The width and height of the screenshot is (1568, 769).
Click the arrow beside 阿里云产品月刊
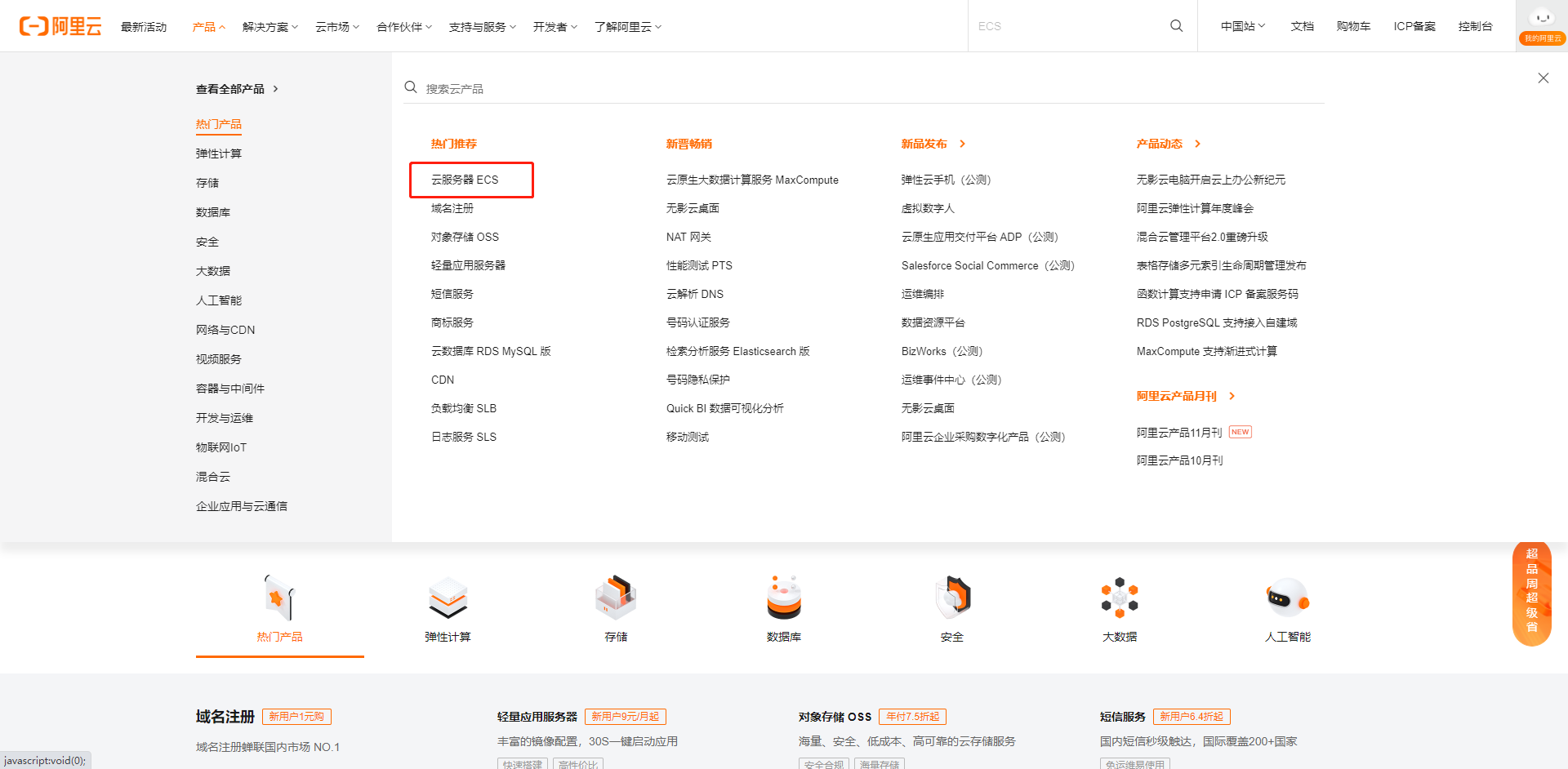[1232, 396]
